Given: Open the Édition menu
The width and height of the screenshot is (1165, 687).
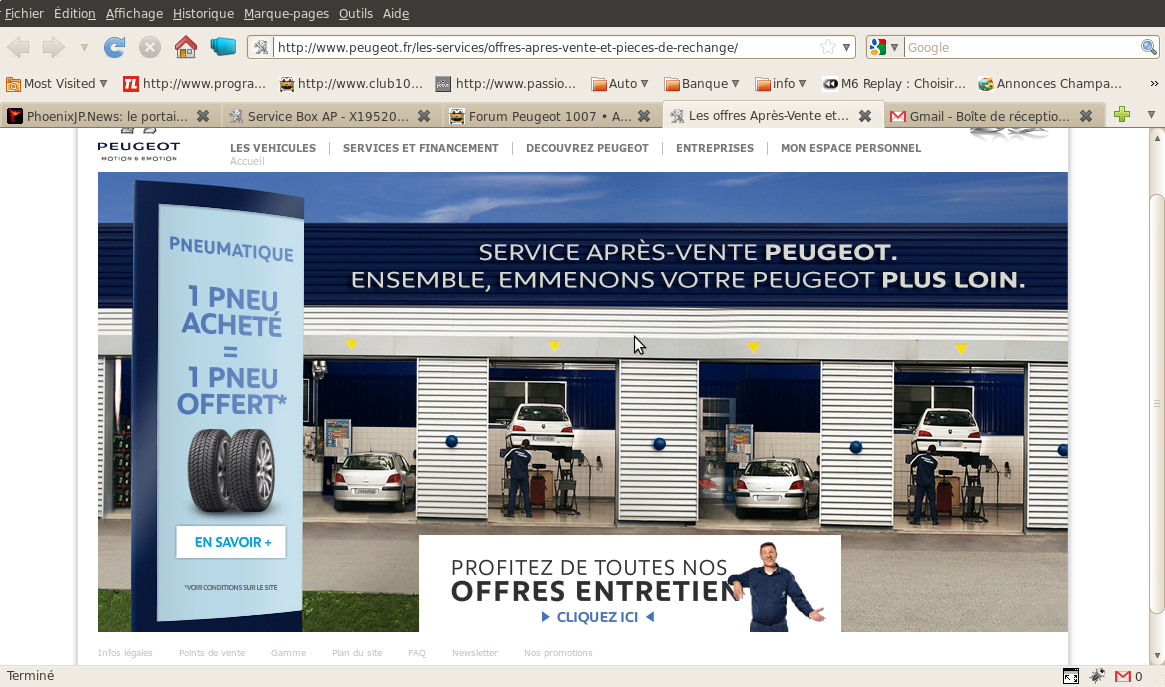Looking at the screenshot, I should point(74,13).
